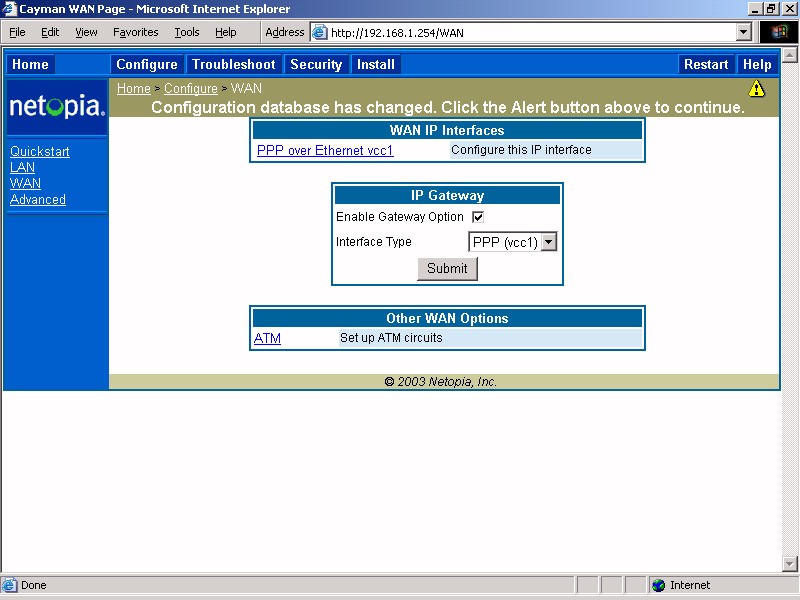Restore the browser window size
Viewport: 800px width, 600px height.
point(771,9)
